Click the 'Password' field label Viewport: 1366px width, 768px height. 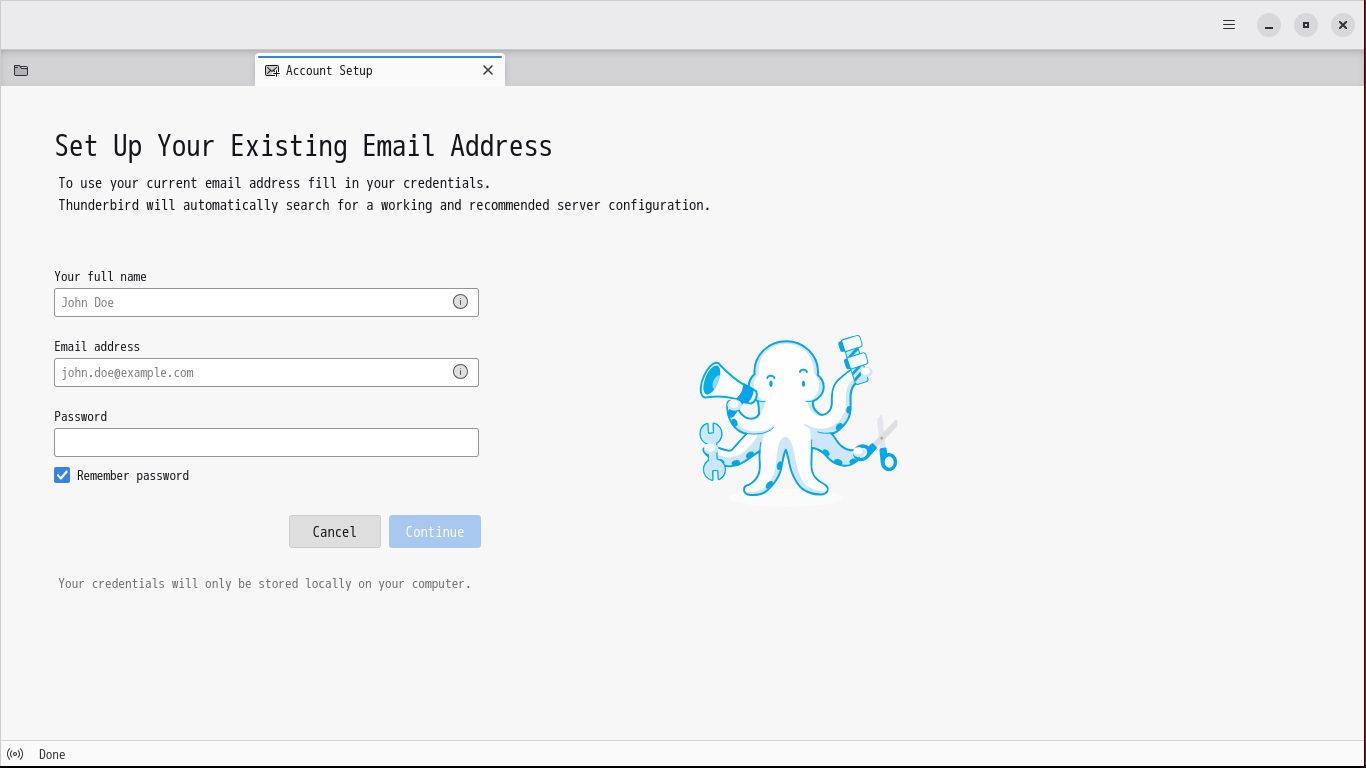pyautogui.click(x=80, y=417)
